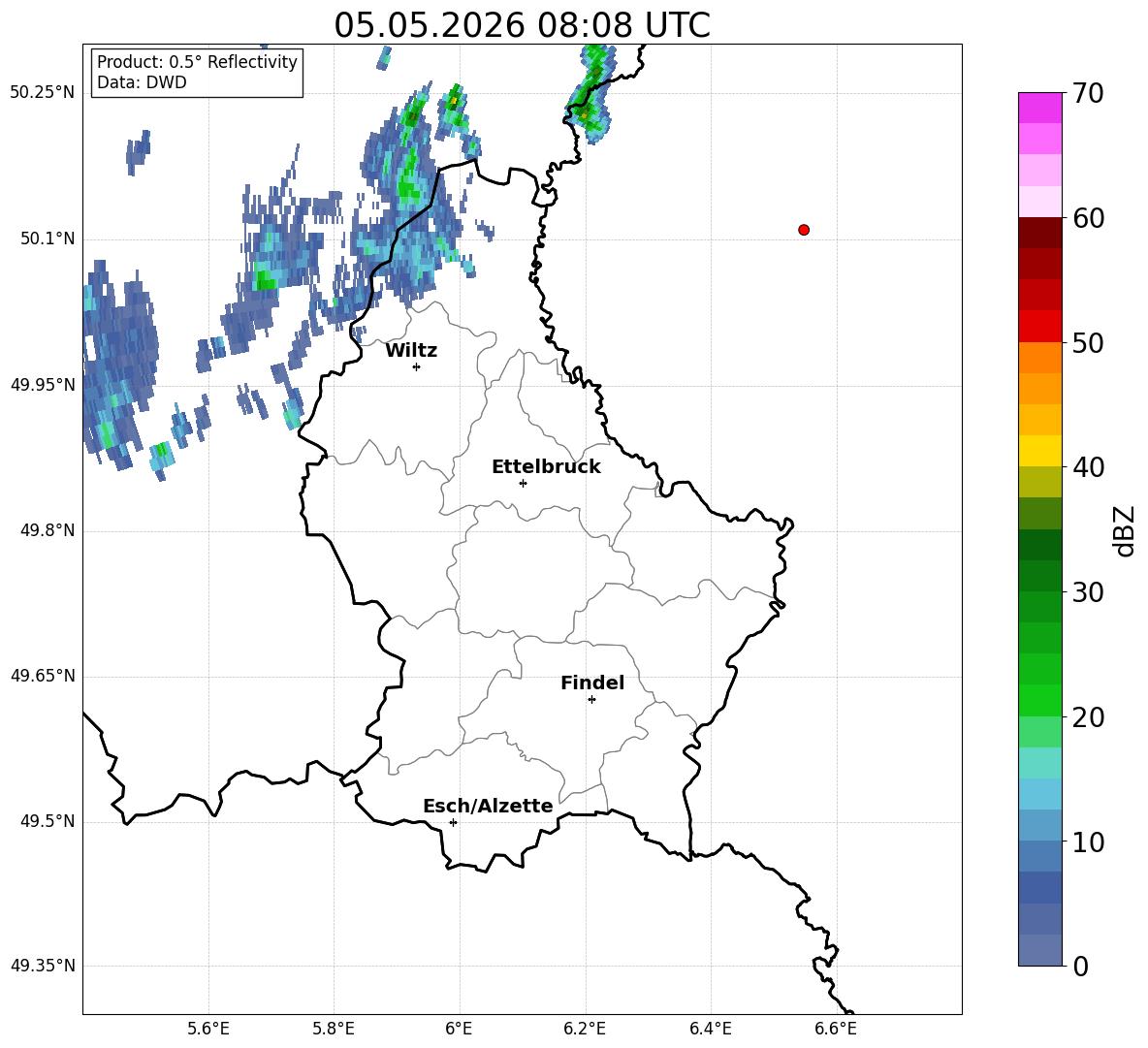Click the yellow 40 dBZ colorbar band
Viewport: 1148px width, 1048px height.
pyautogui.click(x=1039, y=451)
